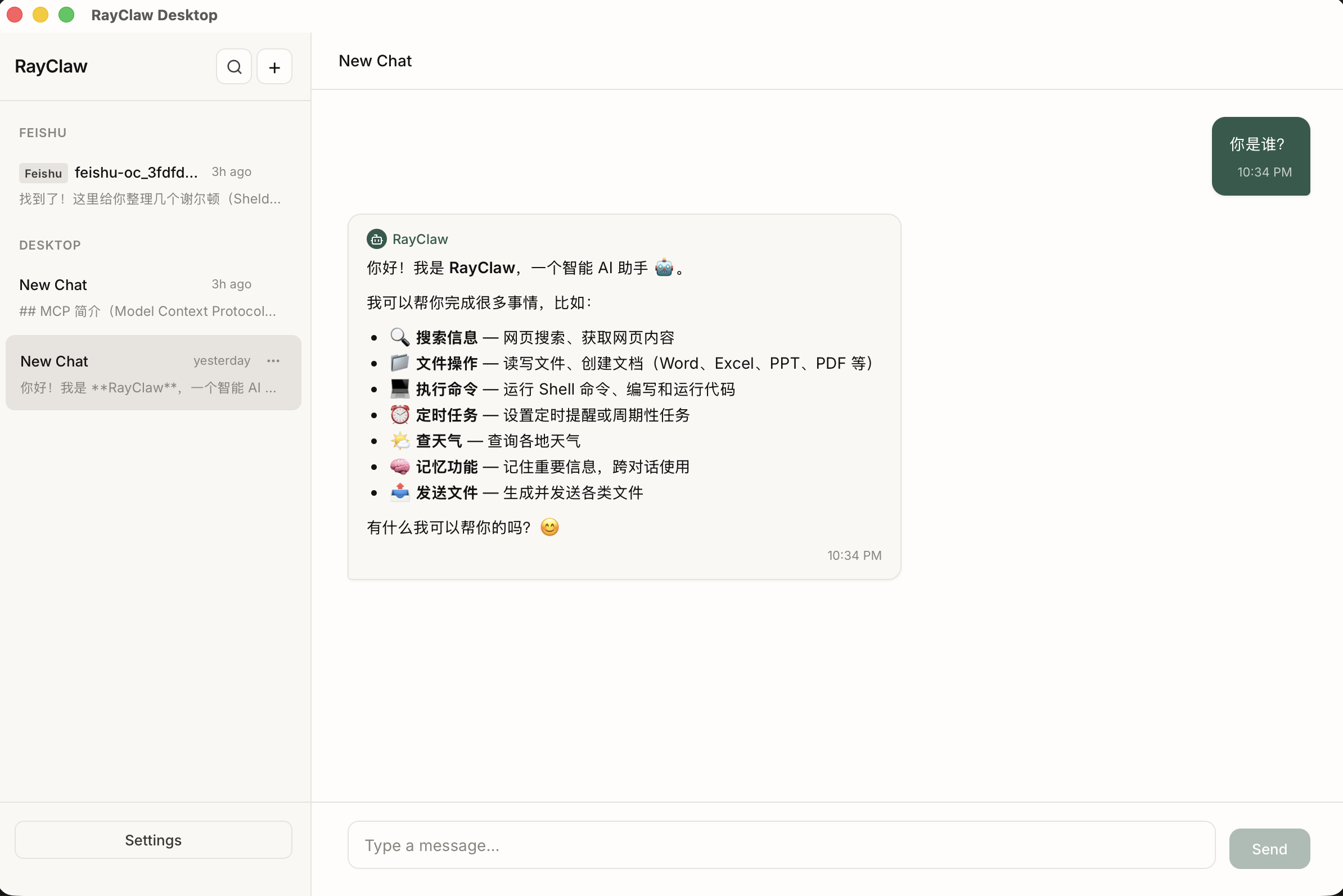Viewport: 1343px width, 896px height.
Task: Click the RayClaw logo text in sidebar
Action: [50, 66]
